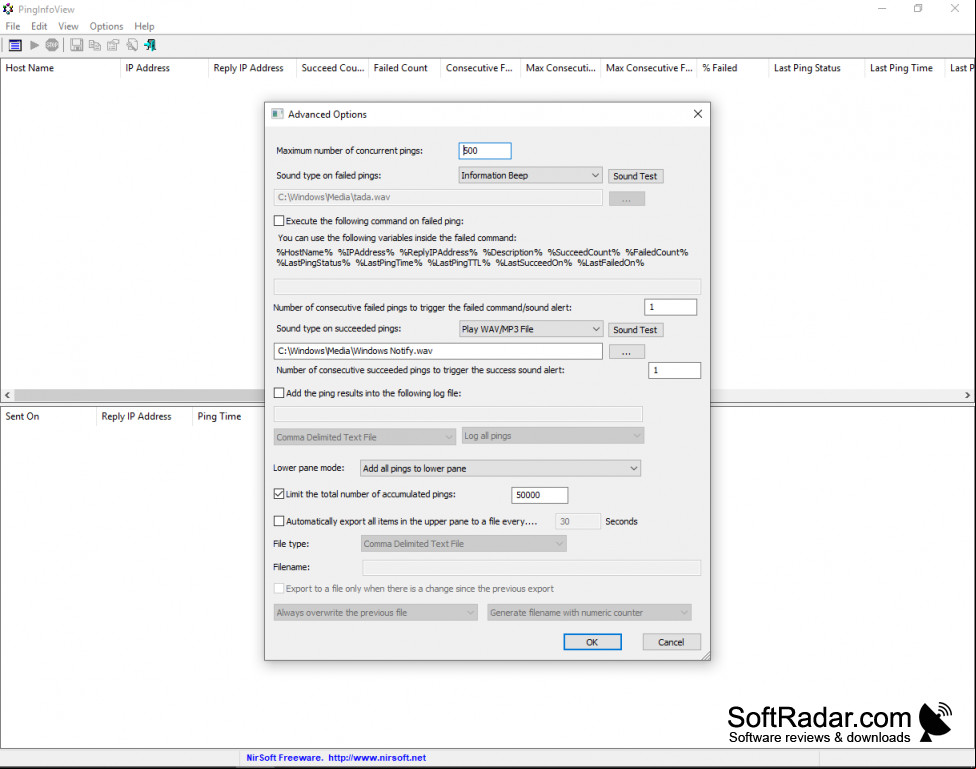Image resolution: width=976 pixels, height=769 pixels.
Task: Click the Save floppy disk icon
Action: tap(77, 45)
